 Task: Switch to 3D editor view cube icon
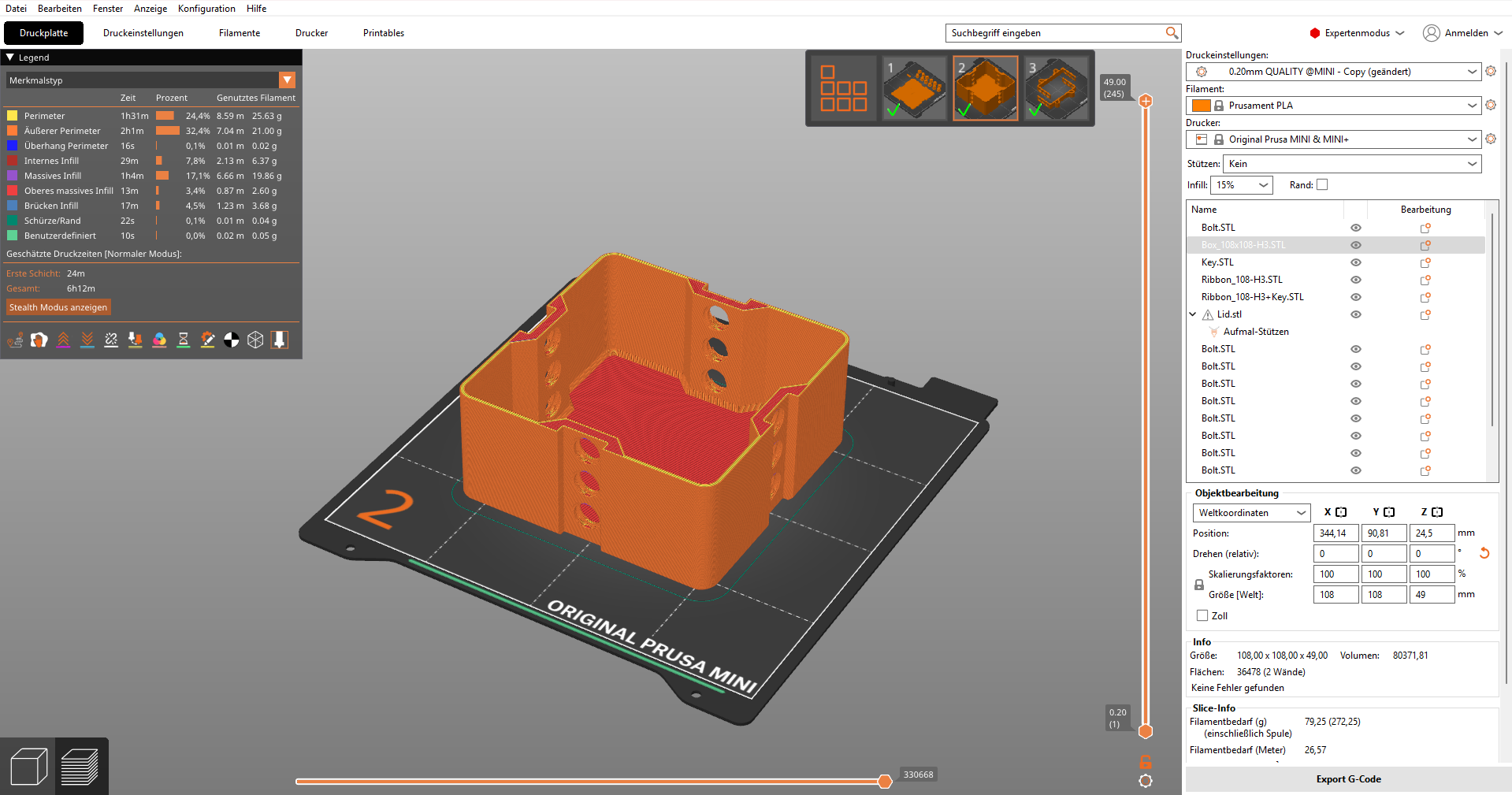click(28, 767)
